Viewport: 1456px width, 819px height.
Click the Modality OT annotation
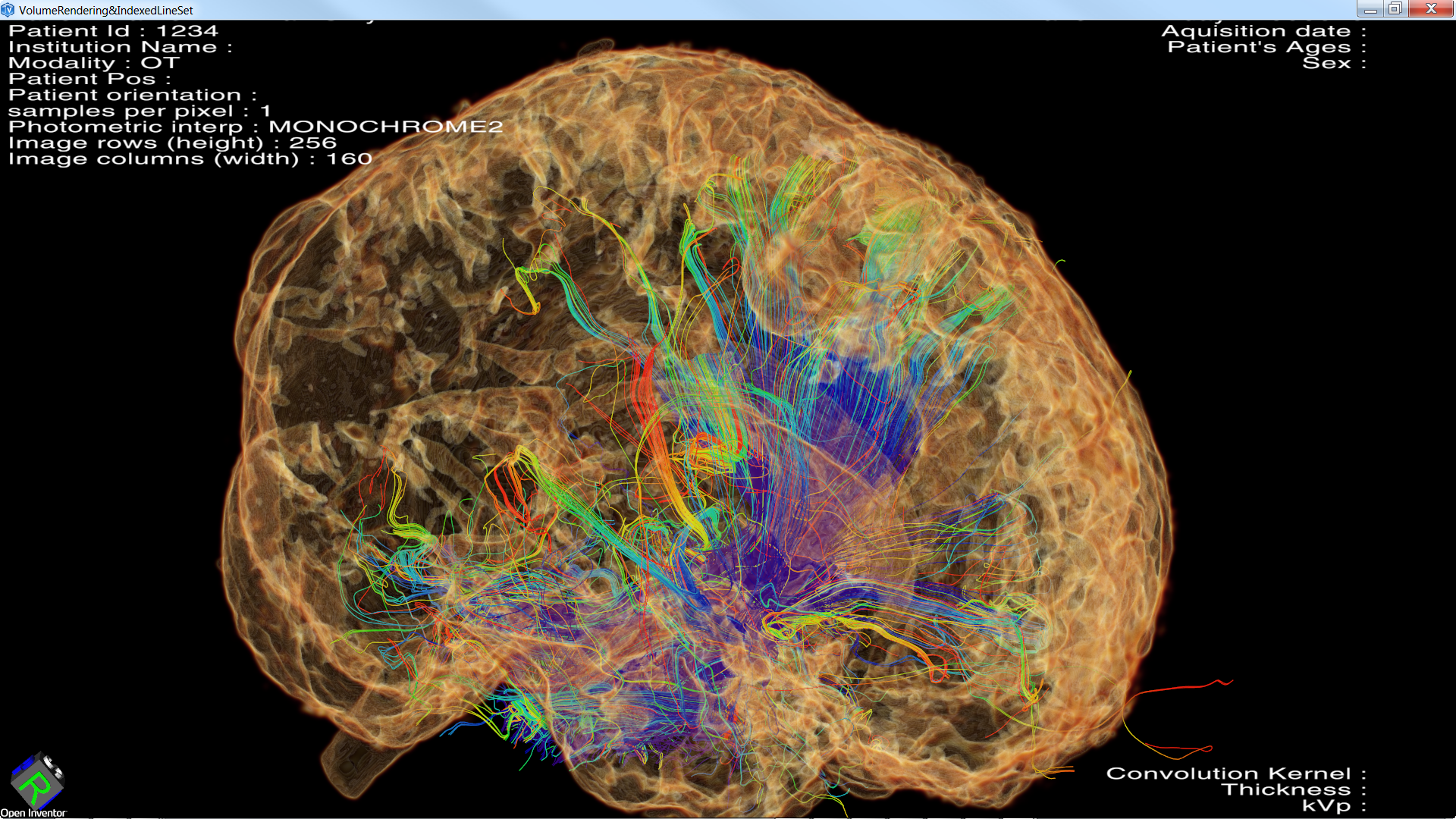coord(94,63)
